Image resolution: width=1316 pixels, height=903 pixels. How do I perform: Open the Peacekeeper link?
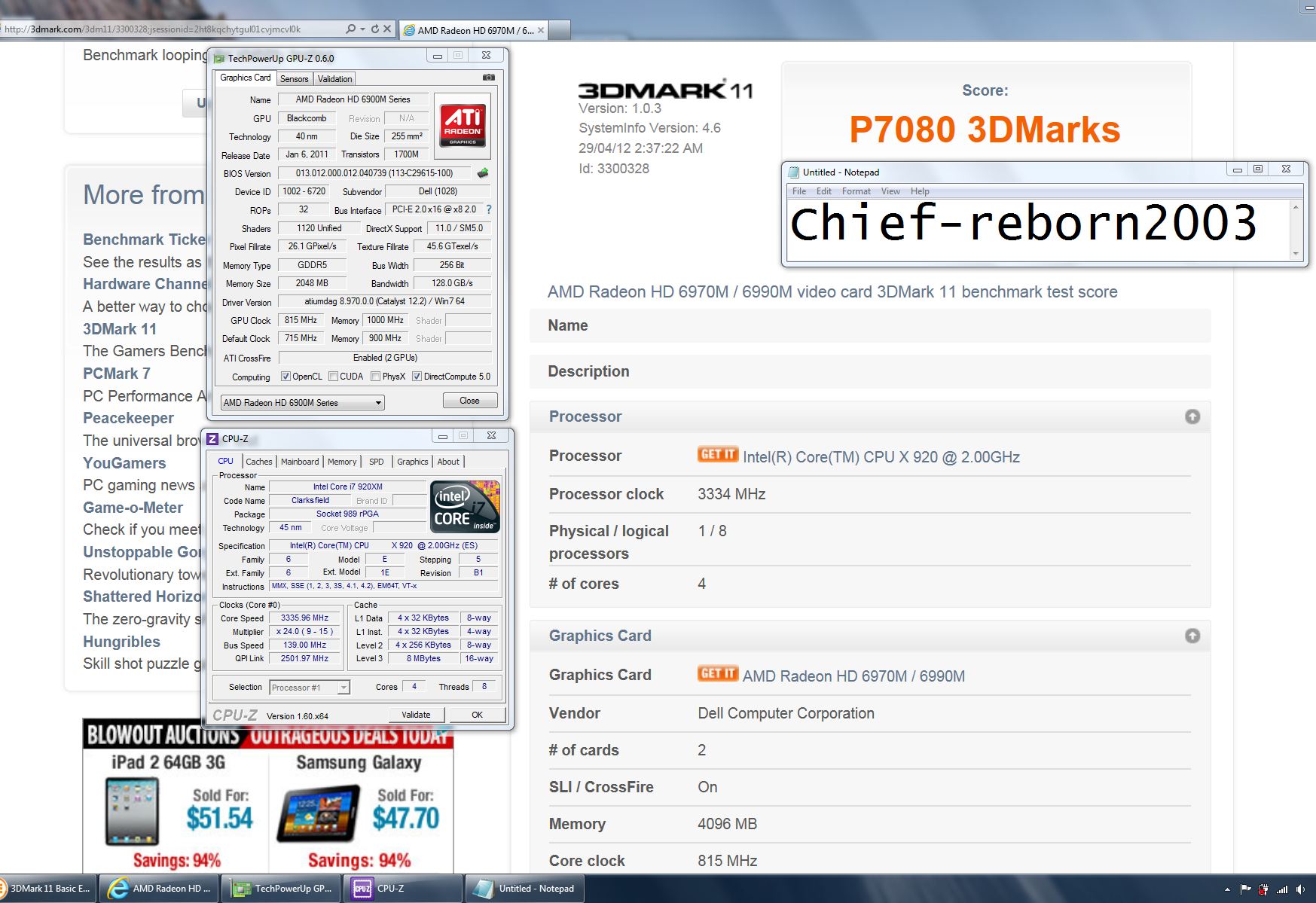[128, 418]
